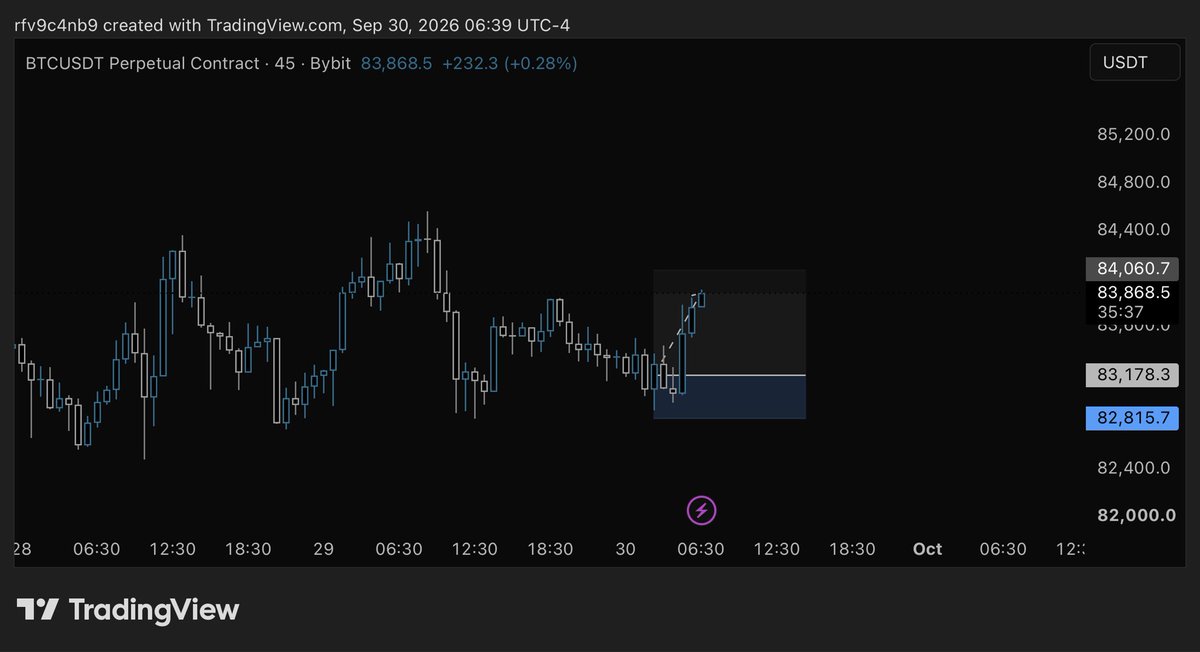Click the 84,800.0 price axis label

click(x=1133, y=182)
